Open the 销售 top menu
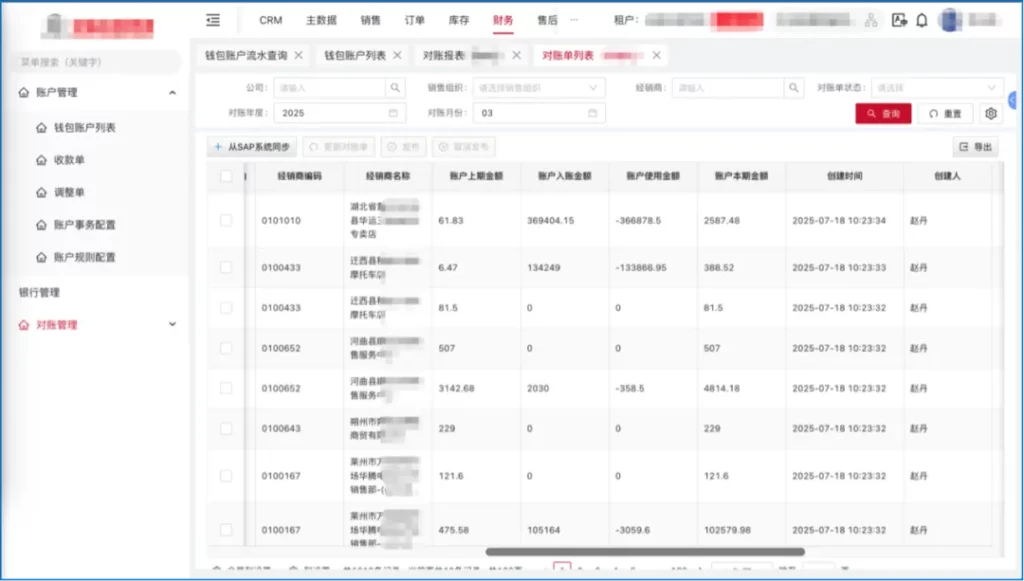This screenshot has width=1024, height=581. (370, 20)
